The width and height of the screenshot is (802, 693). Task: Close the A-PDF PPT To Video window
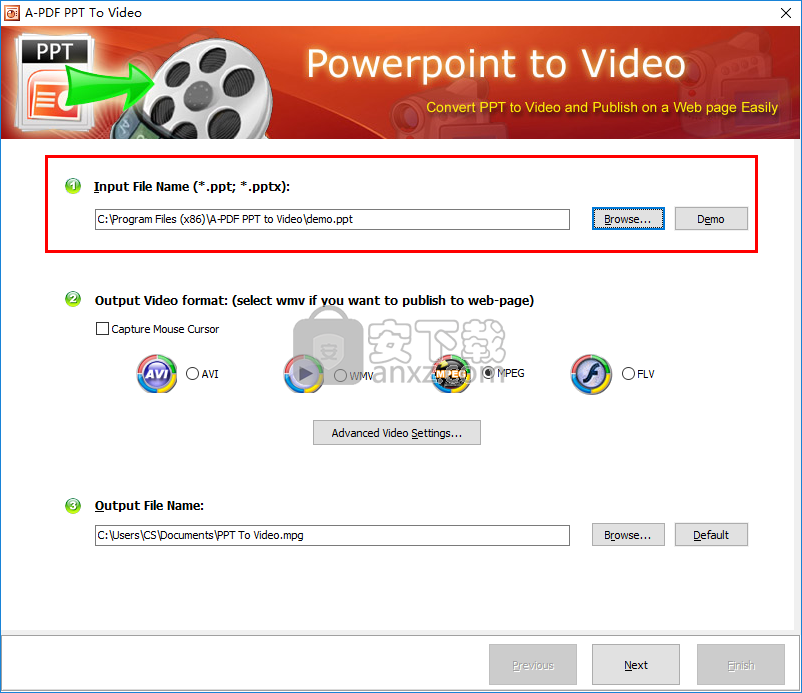[786, 13]
